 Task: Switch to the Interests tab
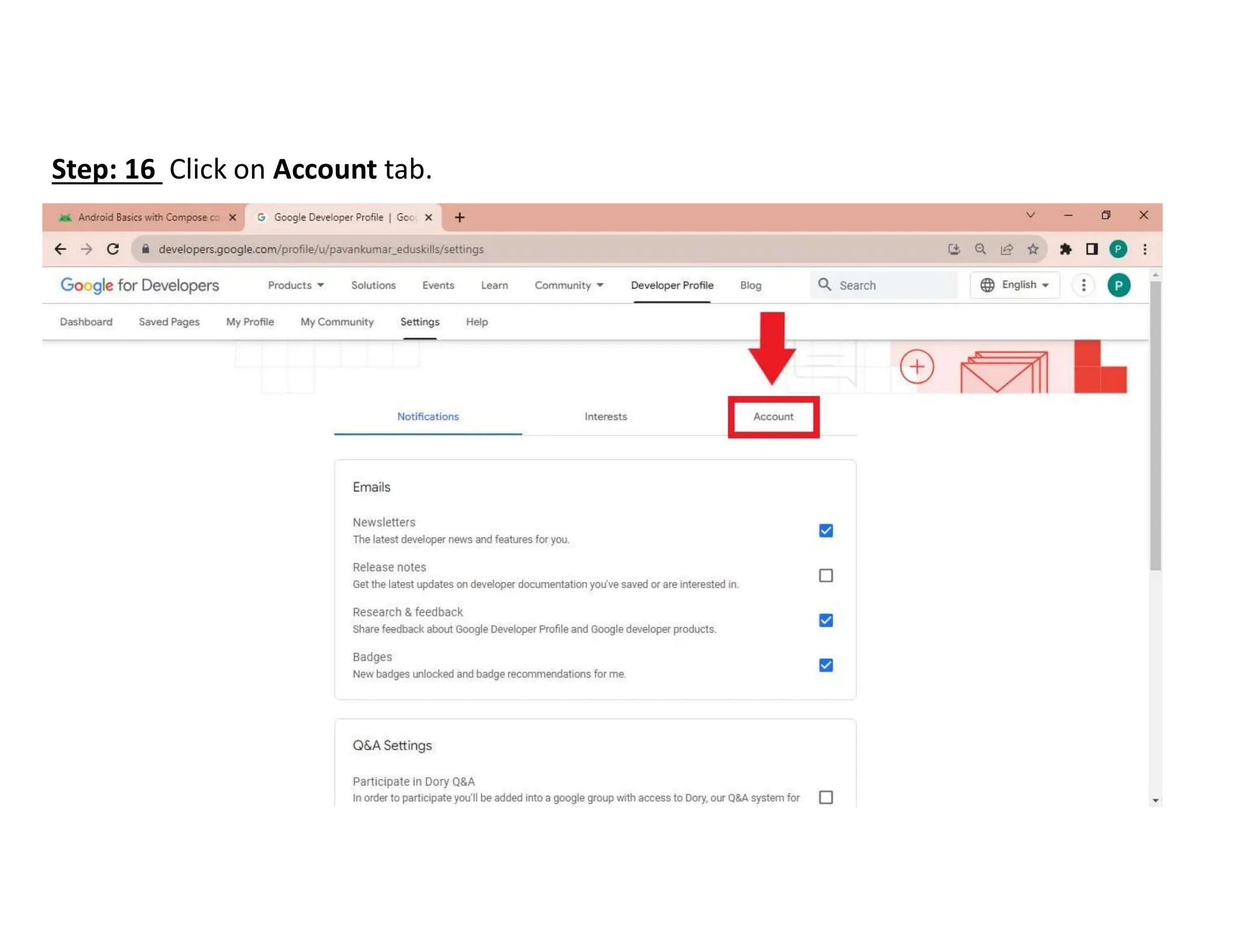pos(605,416)
